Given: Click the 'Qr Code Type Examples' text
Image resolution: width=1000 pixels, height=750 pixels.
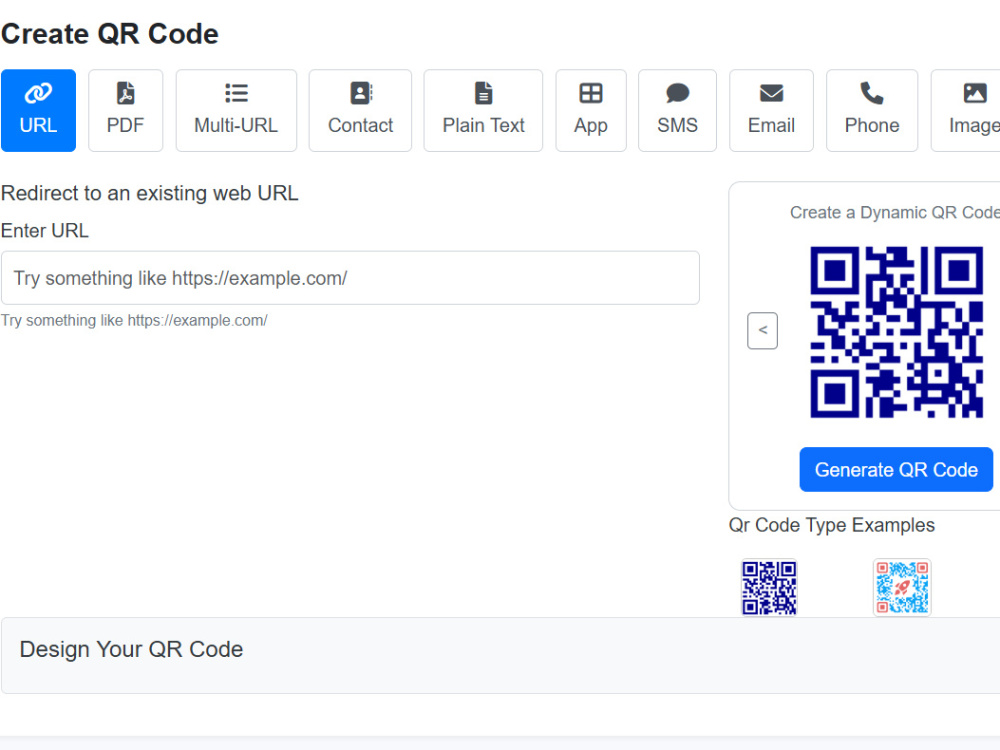Looking at the screenshot, I should tap(832, 525).
